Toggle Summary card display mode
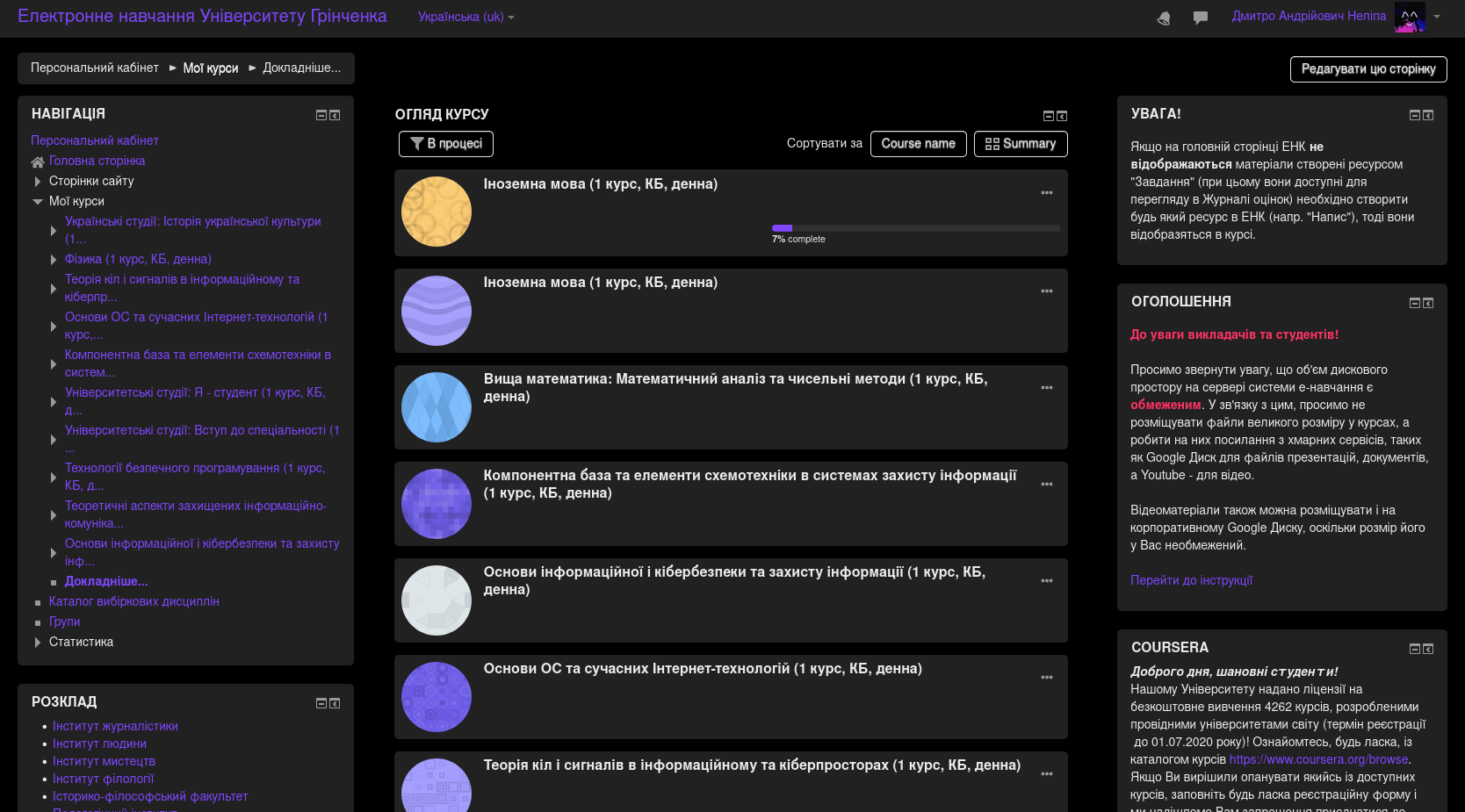This screenshot has width=1465, height=812. (x=1021, y=143)
